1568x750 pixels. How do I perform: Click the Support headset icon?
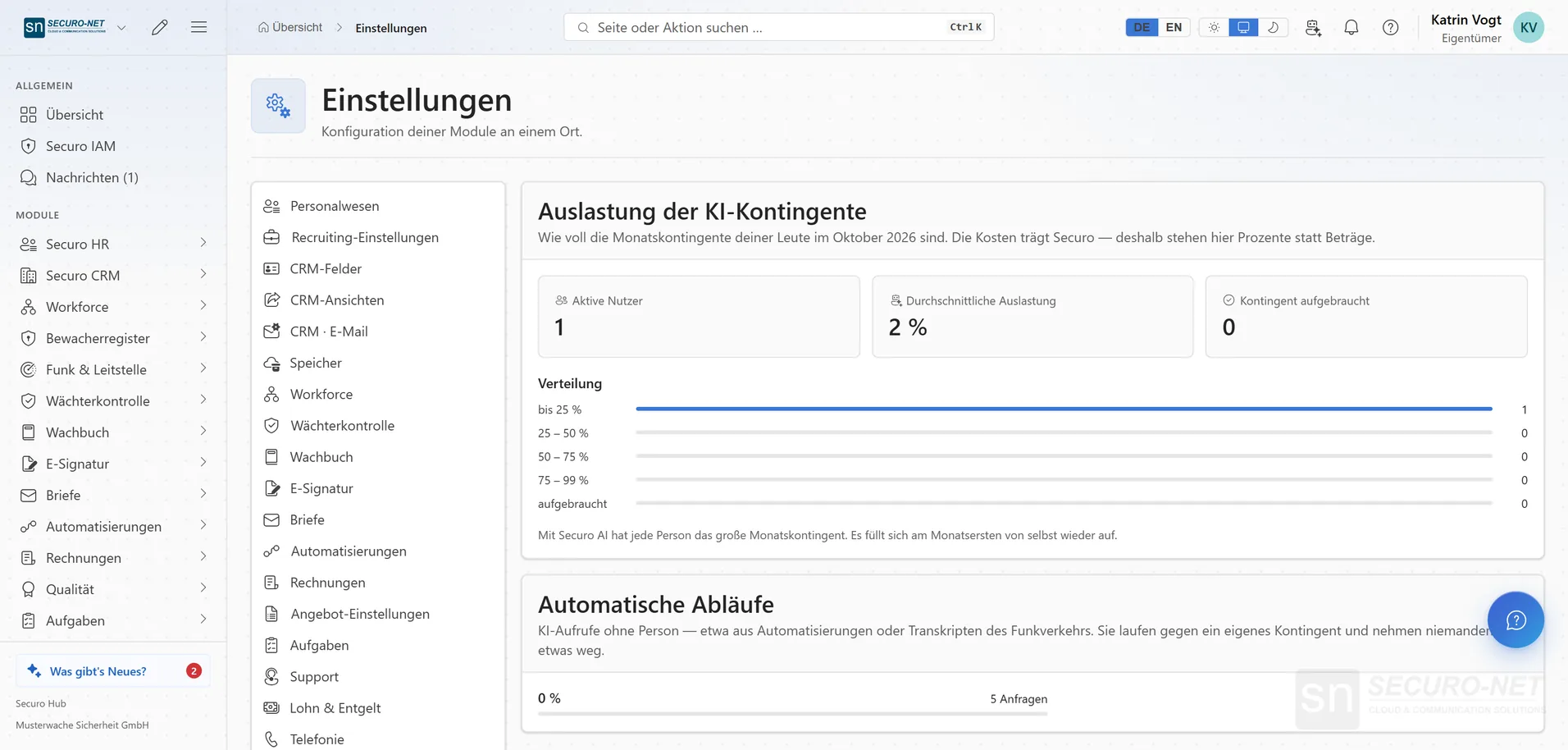(x=271, y=676)
